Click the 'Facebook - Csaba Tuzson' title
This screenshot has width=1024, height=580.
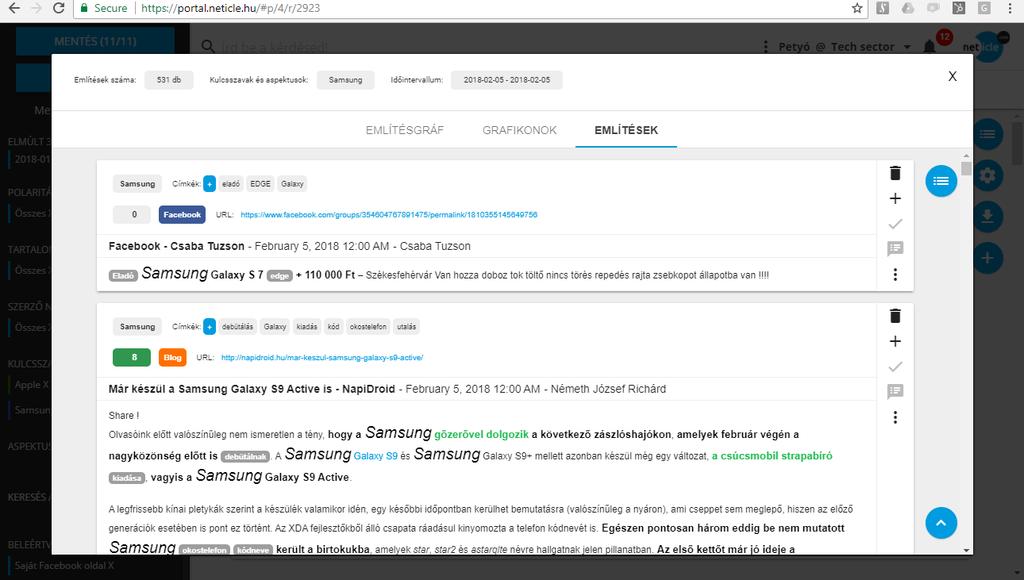pyautogui.click(x=176, y=246)
